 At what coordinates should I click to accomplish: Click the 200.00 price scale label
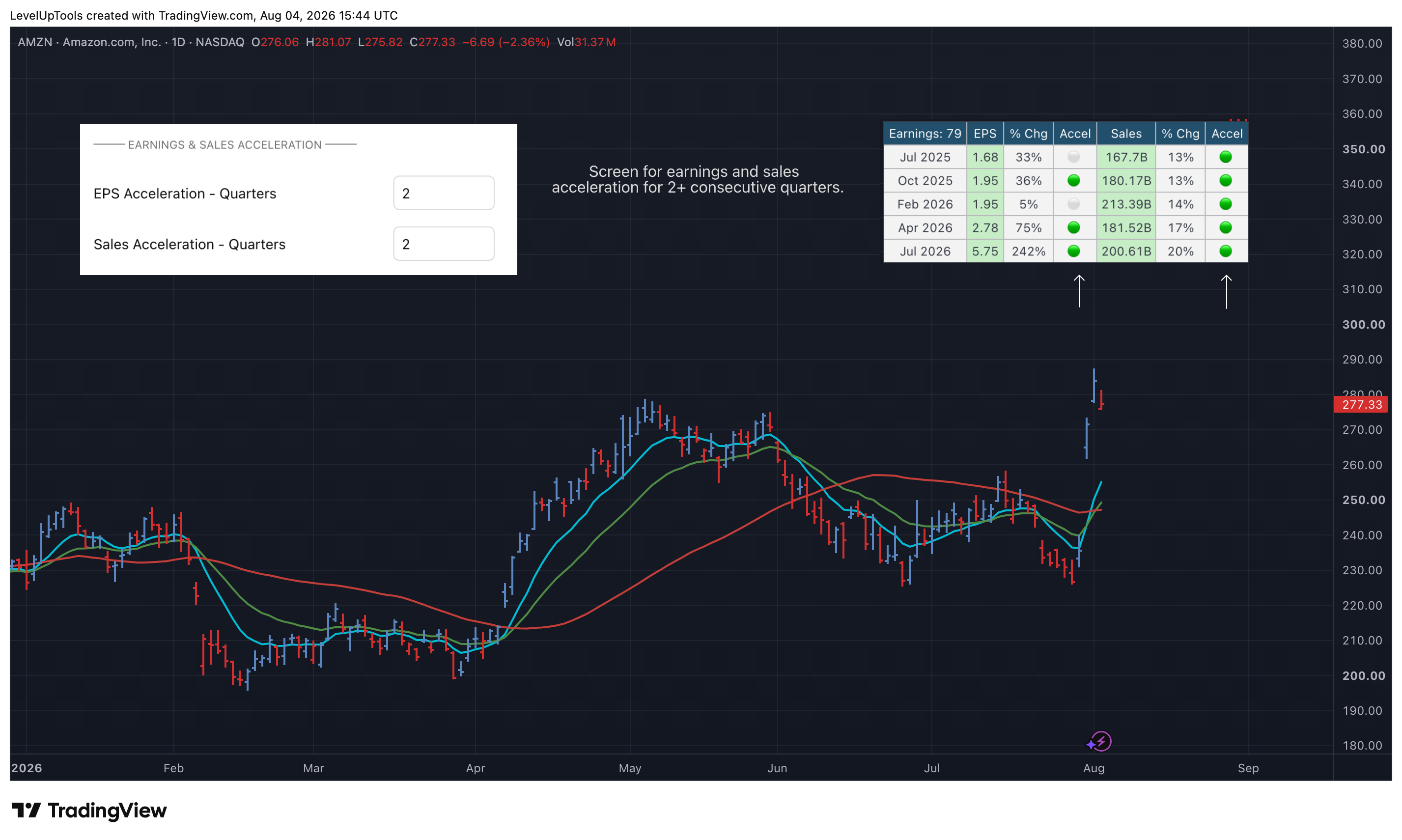(x=1364, y=675)
